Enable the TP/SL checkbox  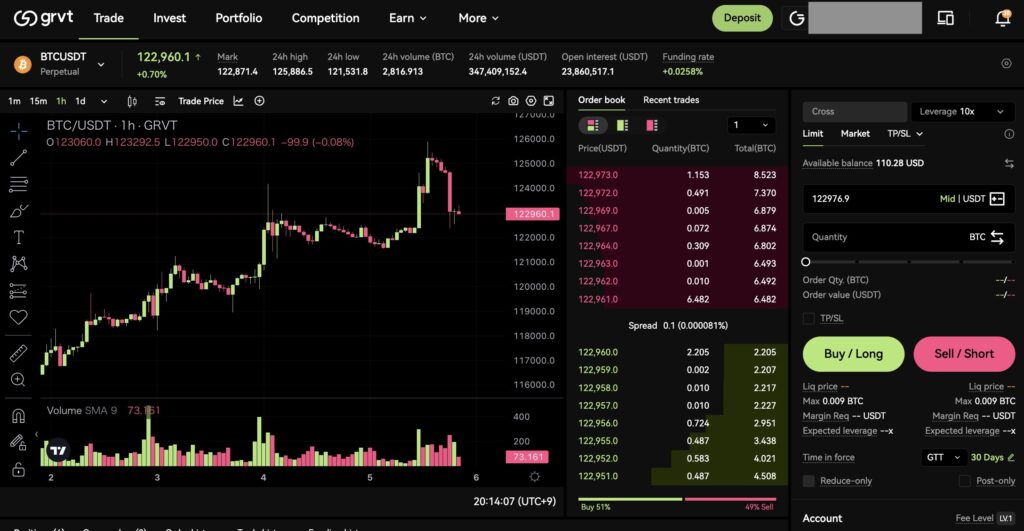click(x=809, y=318)
